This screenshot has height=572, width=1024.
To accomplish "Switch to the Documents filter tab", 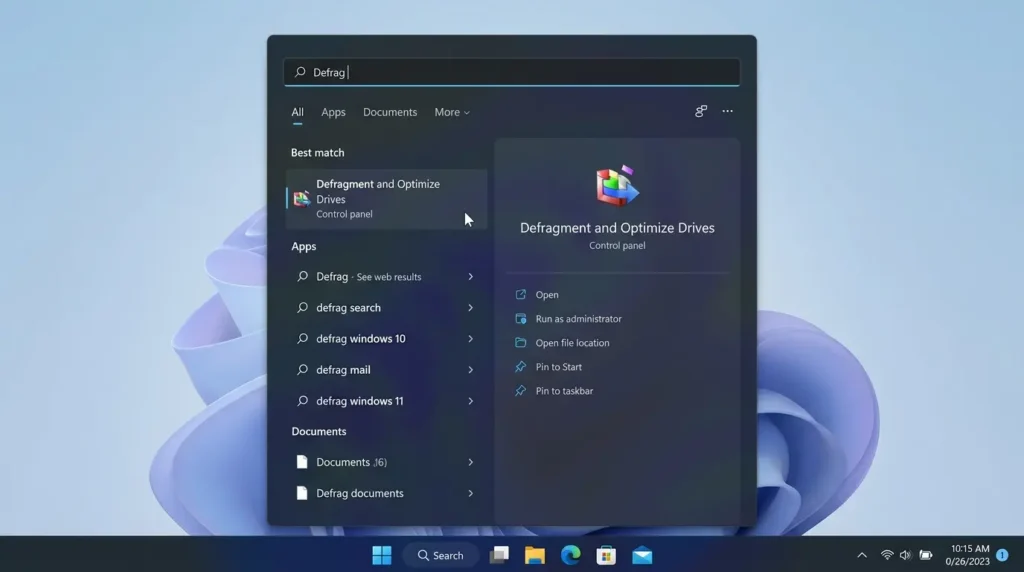I will (x=390, y=112).
